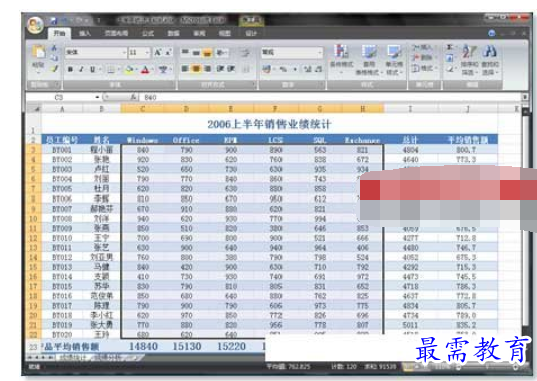Toggle Merge & Center button
This screenshot has height=381, width=537.
pos(246,69)
